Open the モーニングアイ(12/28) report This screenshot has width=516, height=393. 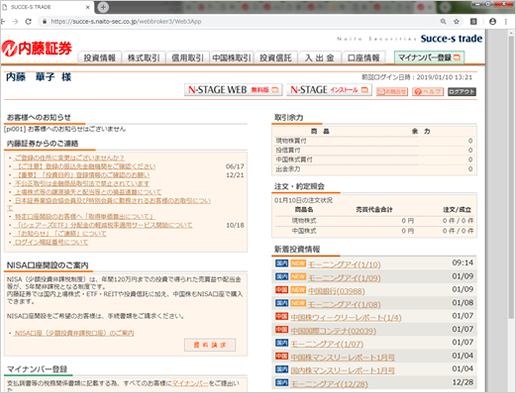point(329,384)
